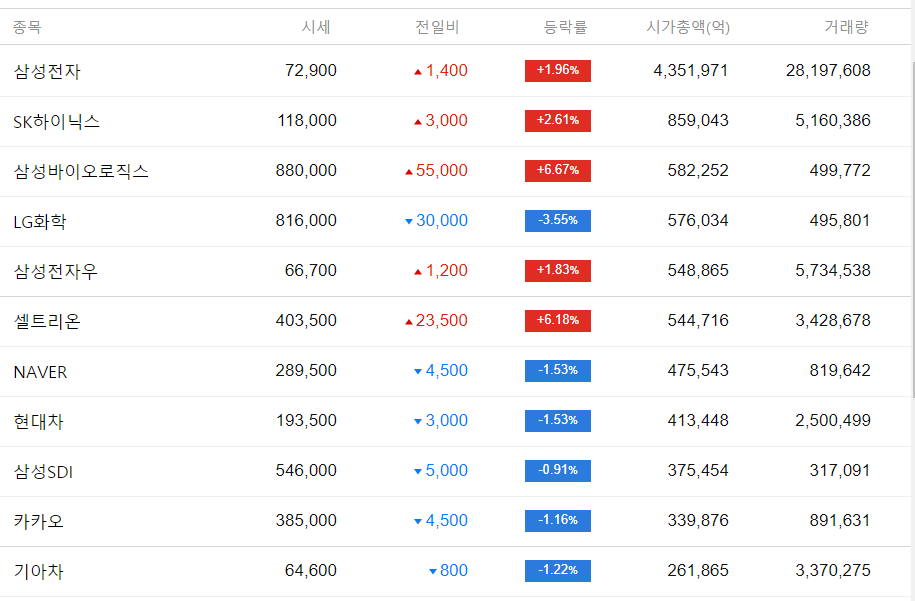The height and width of the screenshot is (601, 915).
Task: Click the +1.83% red badge
Action: click(x=558, y=271)
